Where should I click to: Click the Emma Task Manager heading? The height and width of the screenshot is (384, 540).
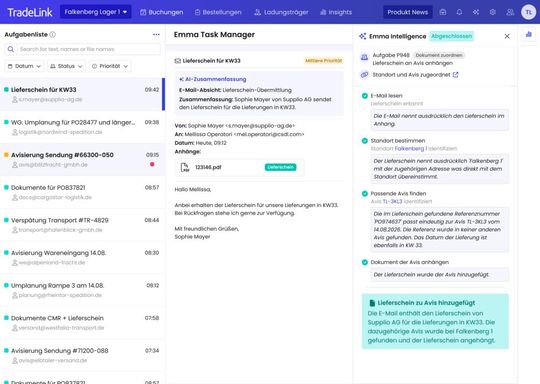pos(214,34)
